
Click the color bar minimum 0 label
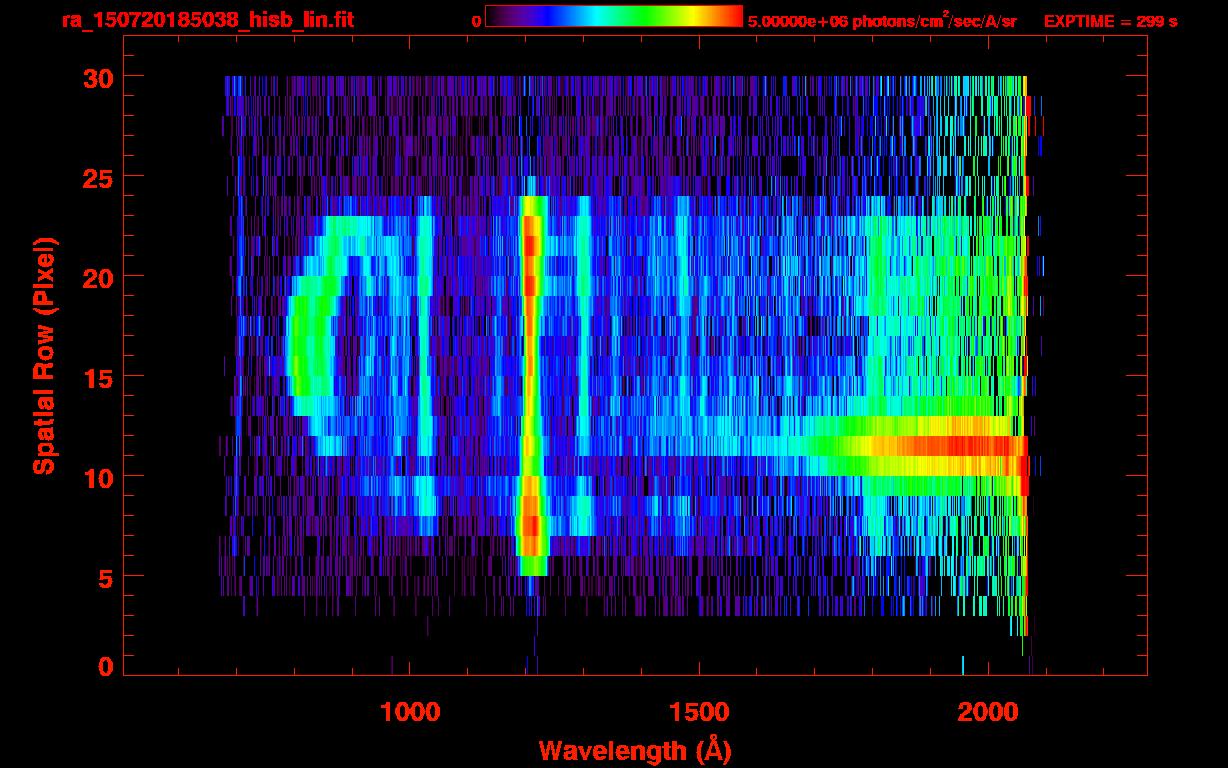(476, 21)
